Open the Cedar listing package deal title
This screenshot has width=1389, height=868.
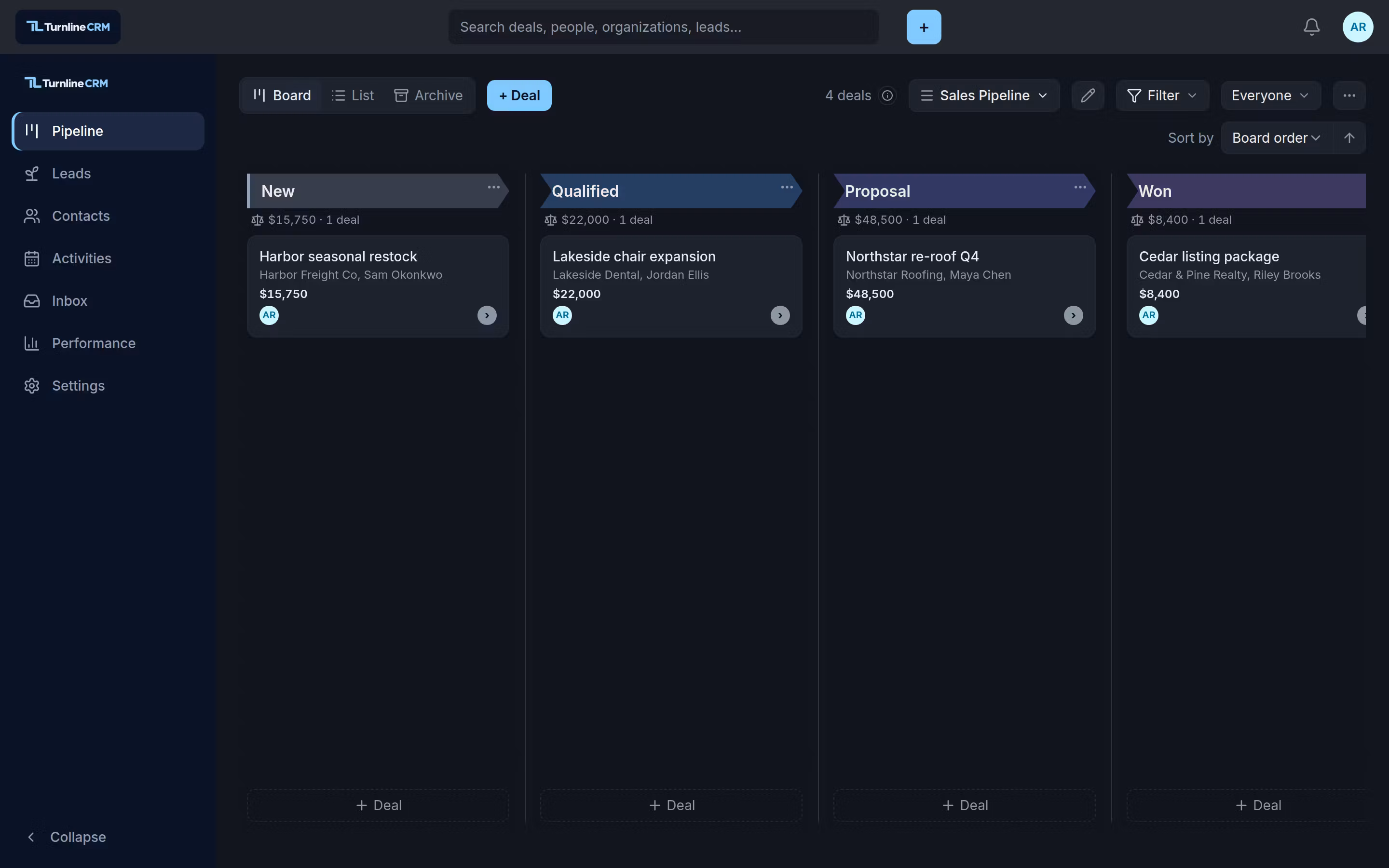1209,257
